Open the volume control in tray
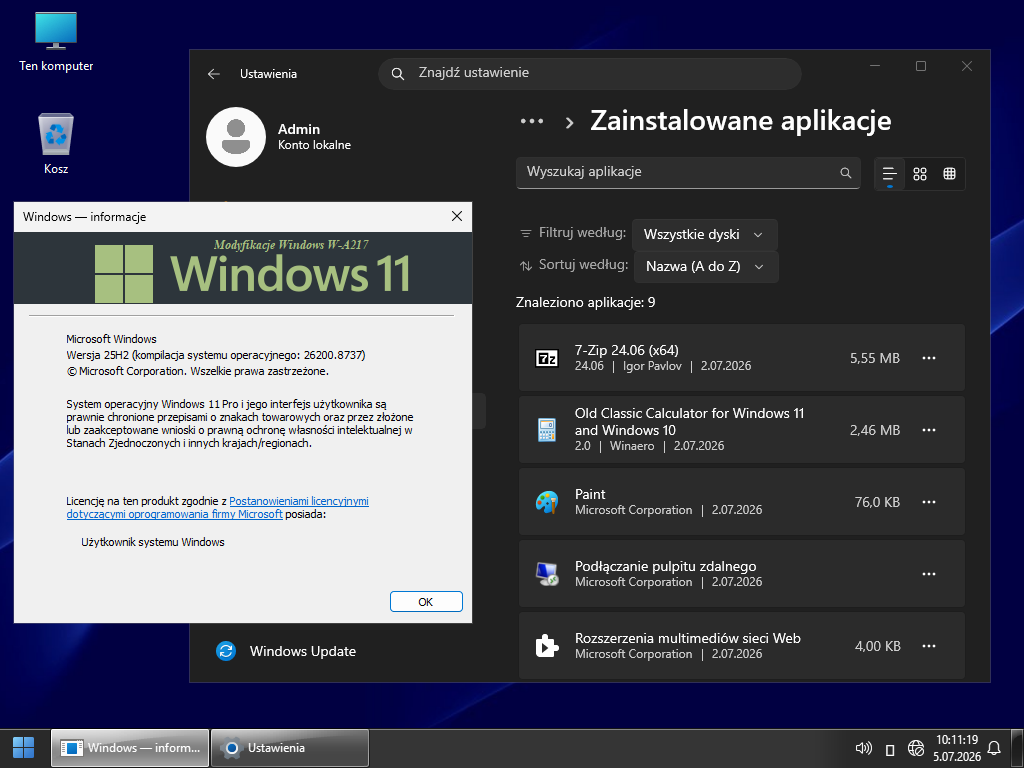This screenshot has width=1024, height=768. tap(864, 748)
